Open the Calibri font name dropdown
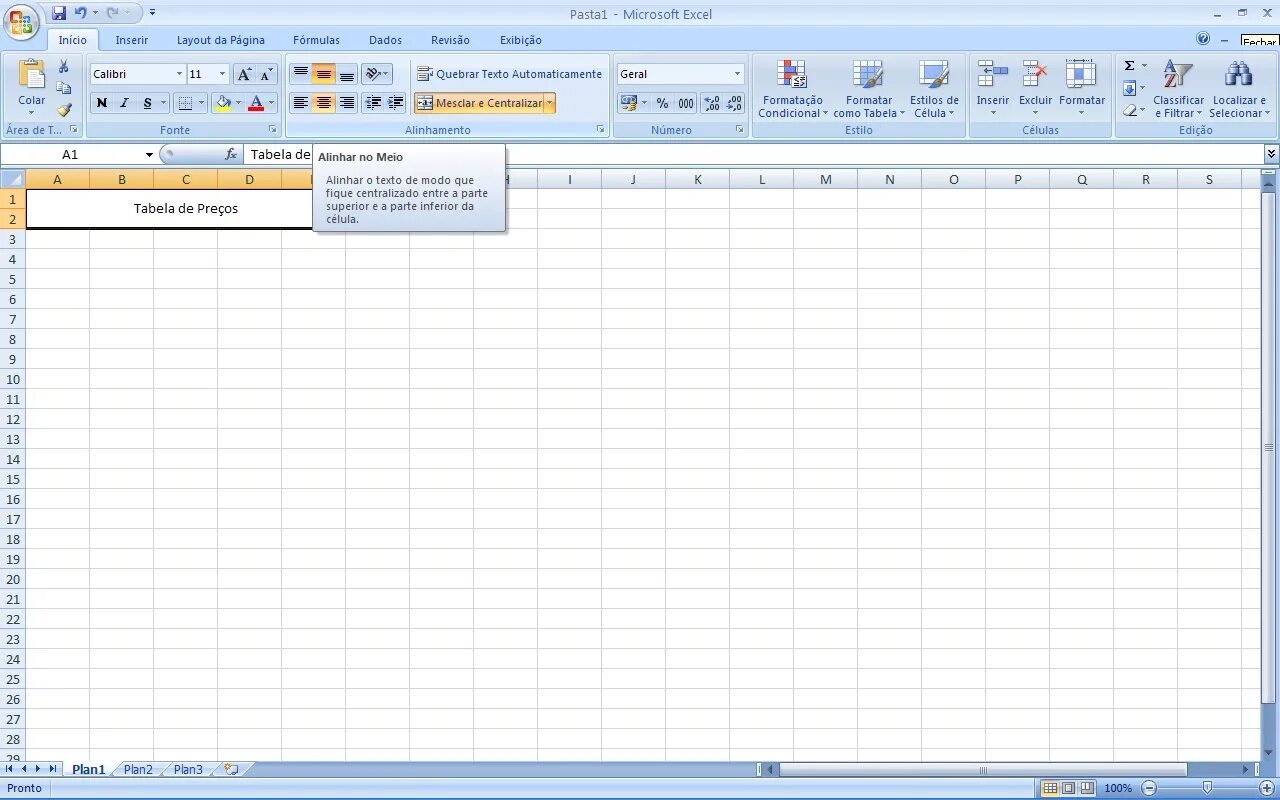The image size is (1280, 800). 179,74
